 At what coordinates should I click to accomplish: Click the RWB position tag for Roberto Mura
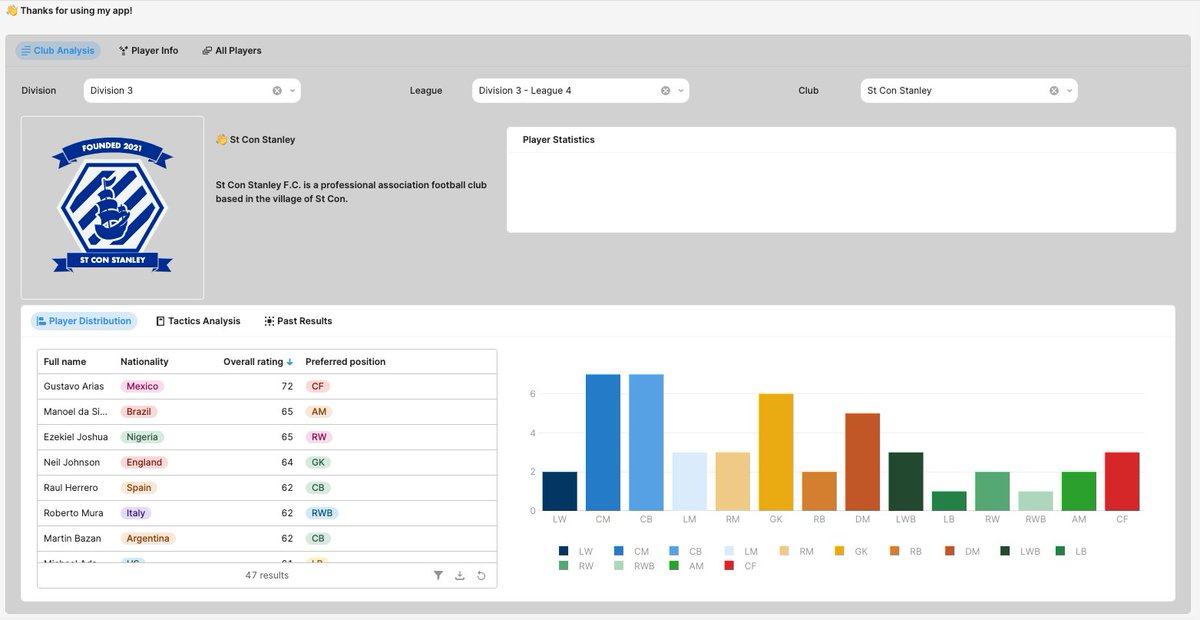pyautogui.click(x=322, y=513)
